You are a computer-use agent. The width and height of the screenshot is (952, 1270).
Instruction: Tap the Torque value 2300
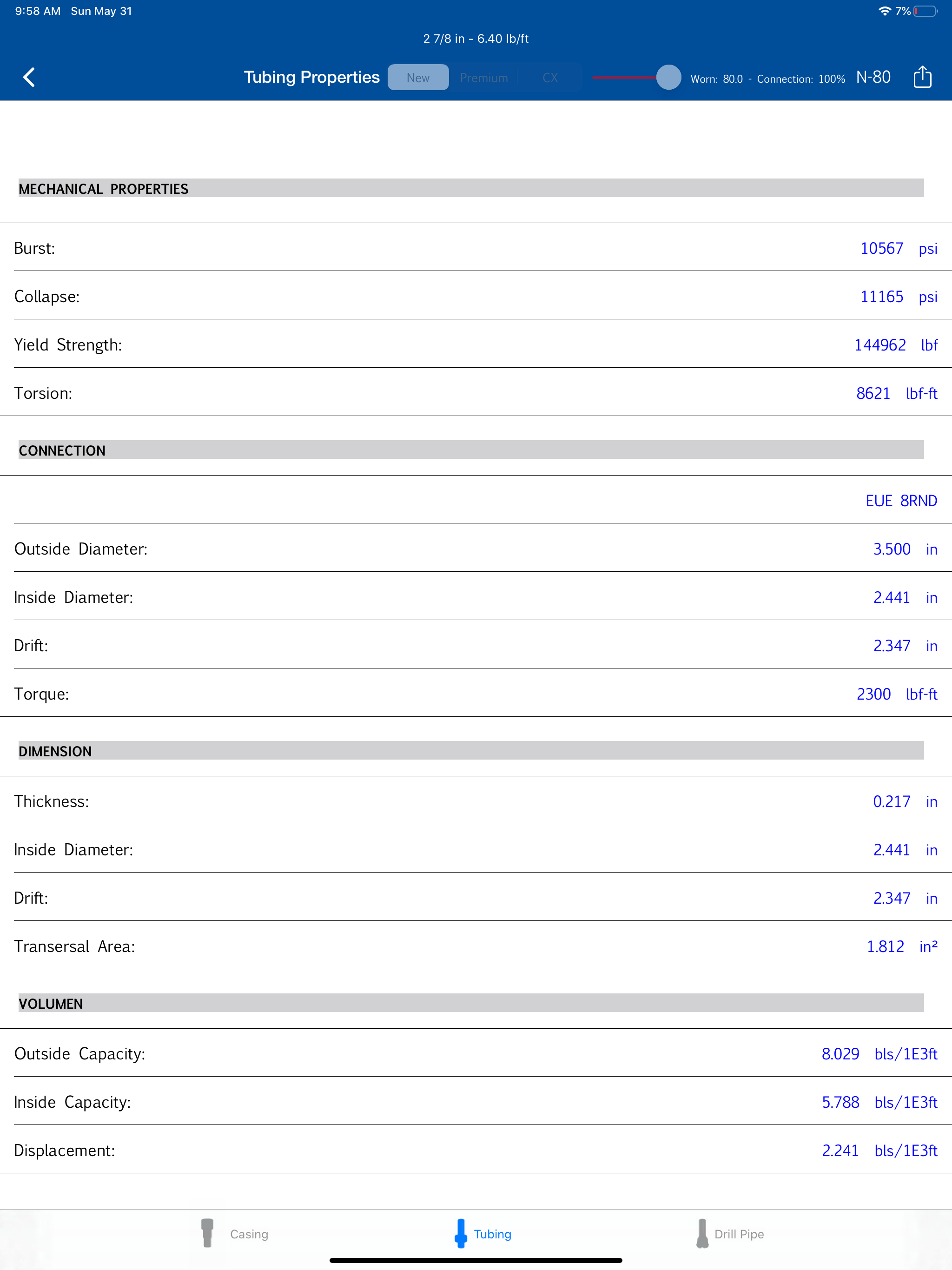click(x=873, y=694)
